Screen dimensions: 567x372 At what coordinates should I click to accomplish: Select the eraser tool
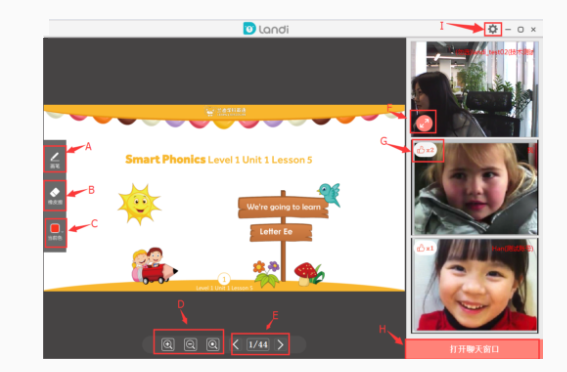tap(55, 195)
